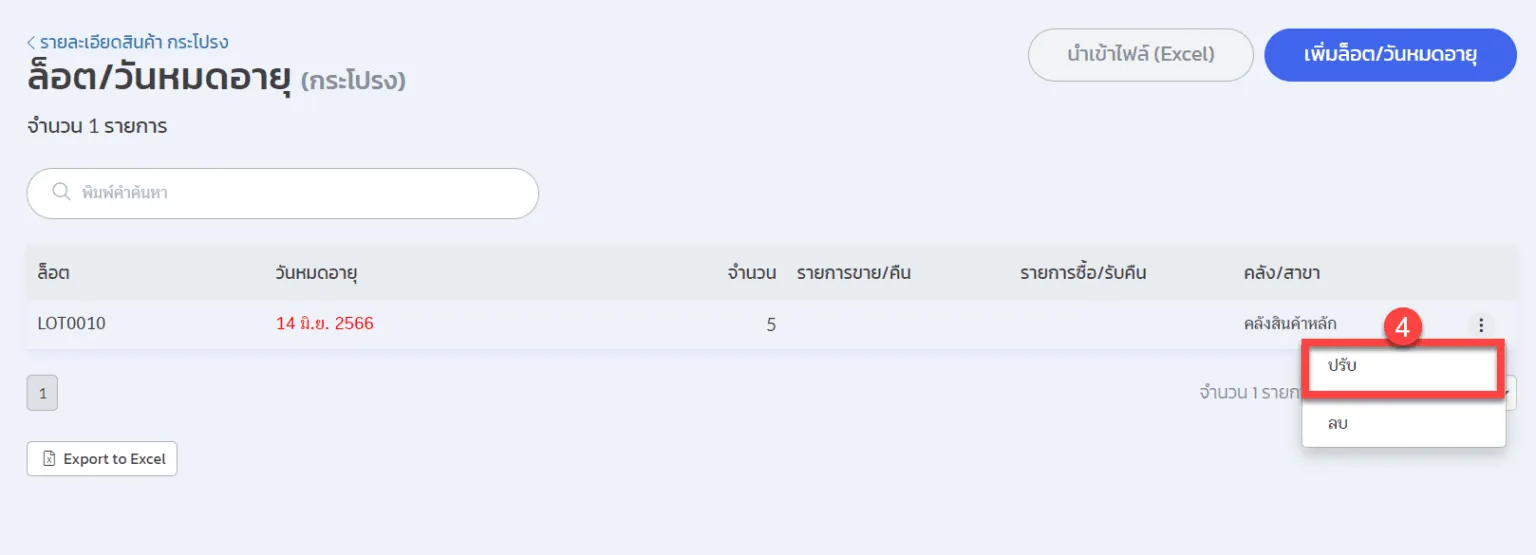1536x555 pixels.
Task: Click the รายการซื้อ/รับคืน column header
Action: (x=1083, y=273)
